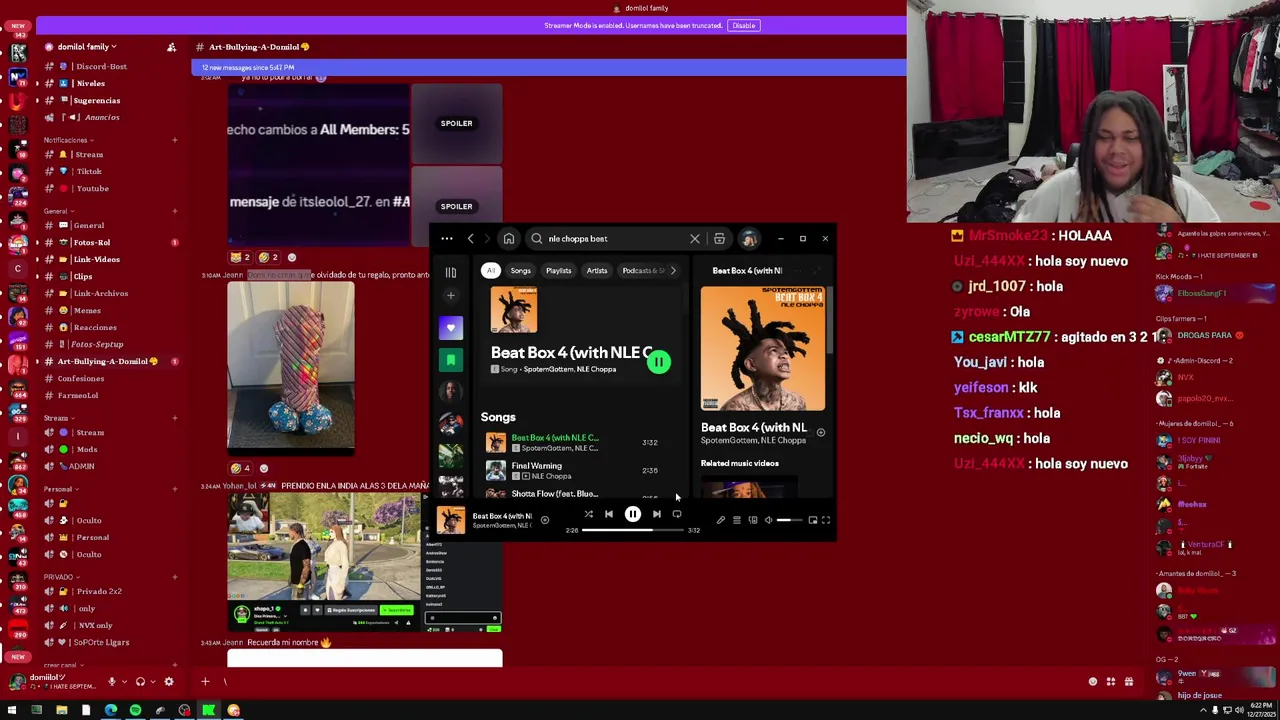Open Spotify from the Windows taskbar
1280x720 pixels.
tap(135, 711)
